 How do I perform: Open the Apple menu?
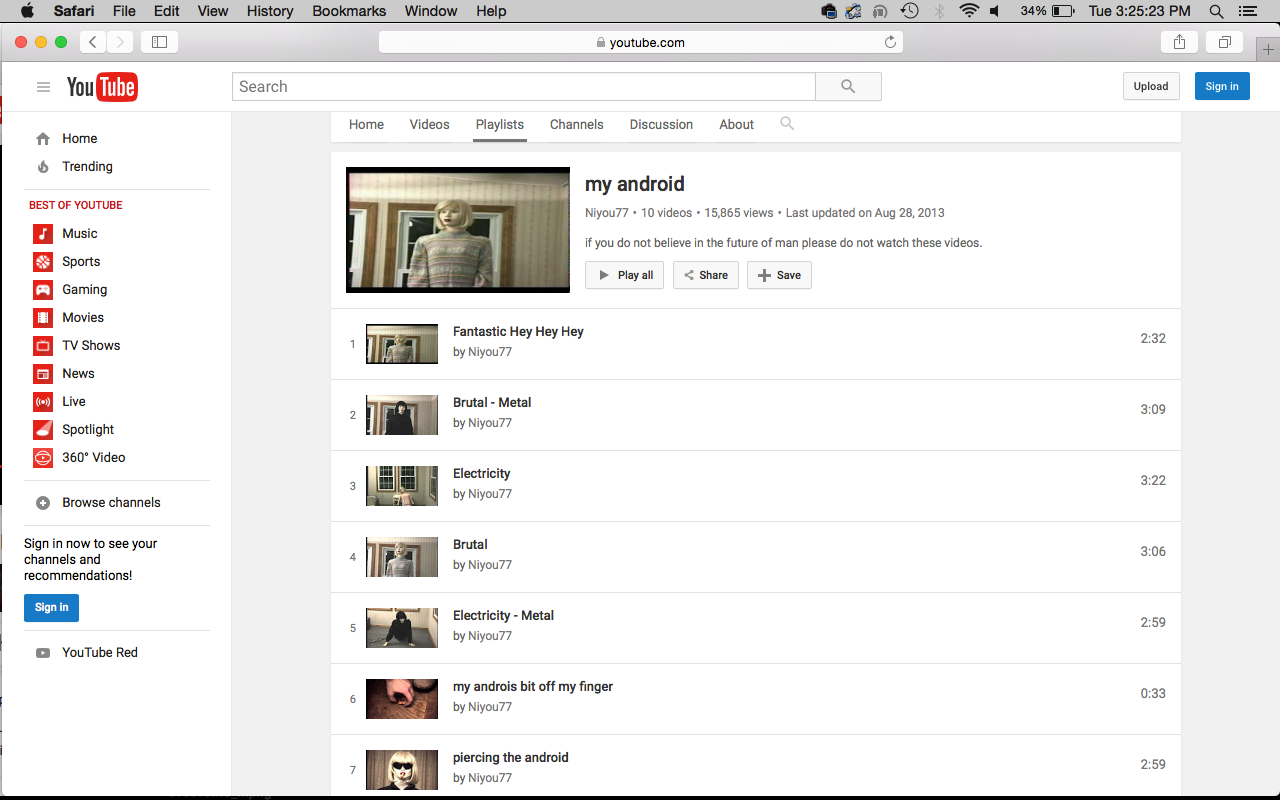(27, 11)
